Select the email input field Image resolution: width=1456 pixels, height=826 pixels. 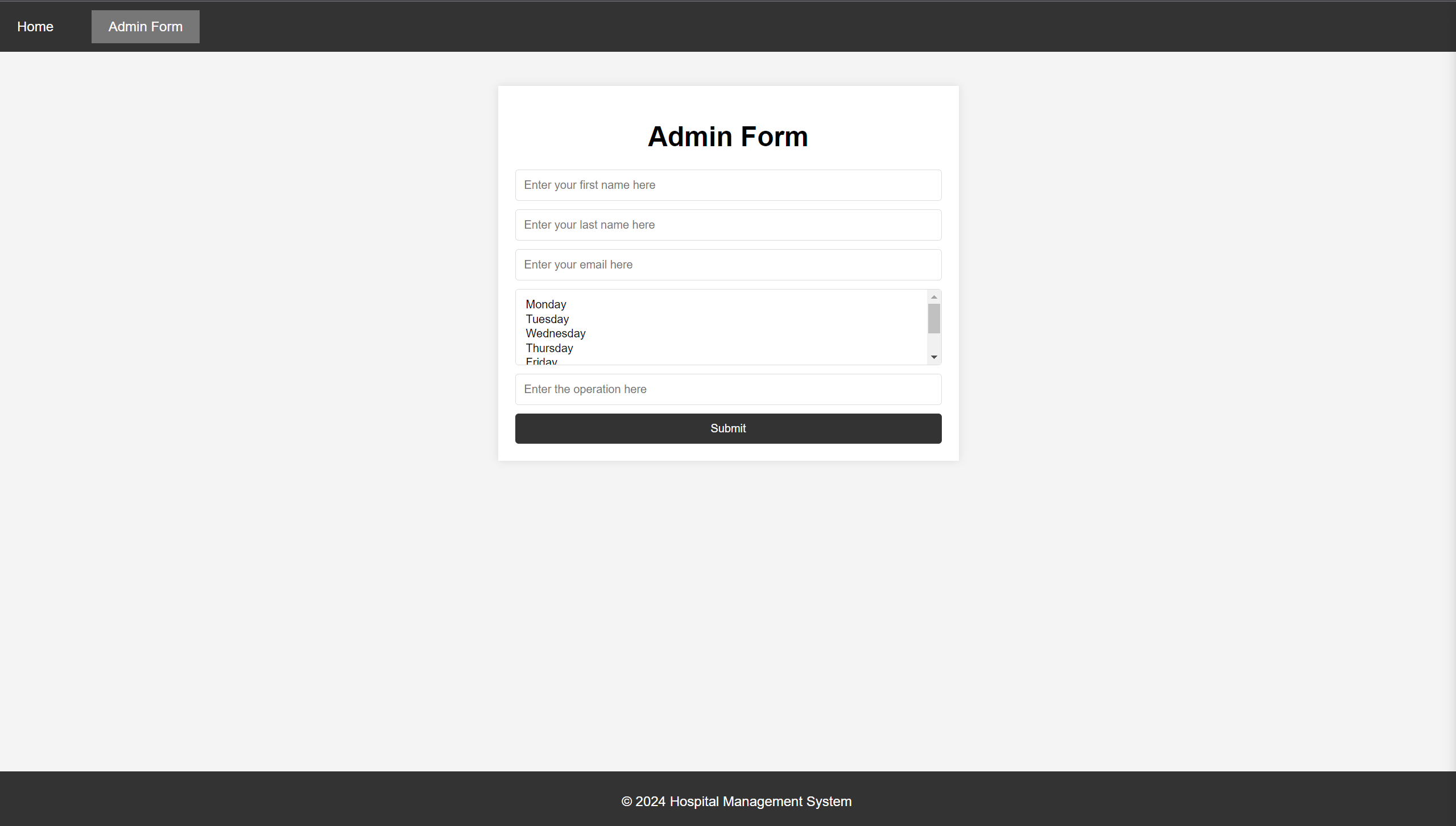(x=728, y=265)
